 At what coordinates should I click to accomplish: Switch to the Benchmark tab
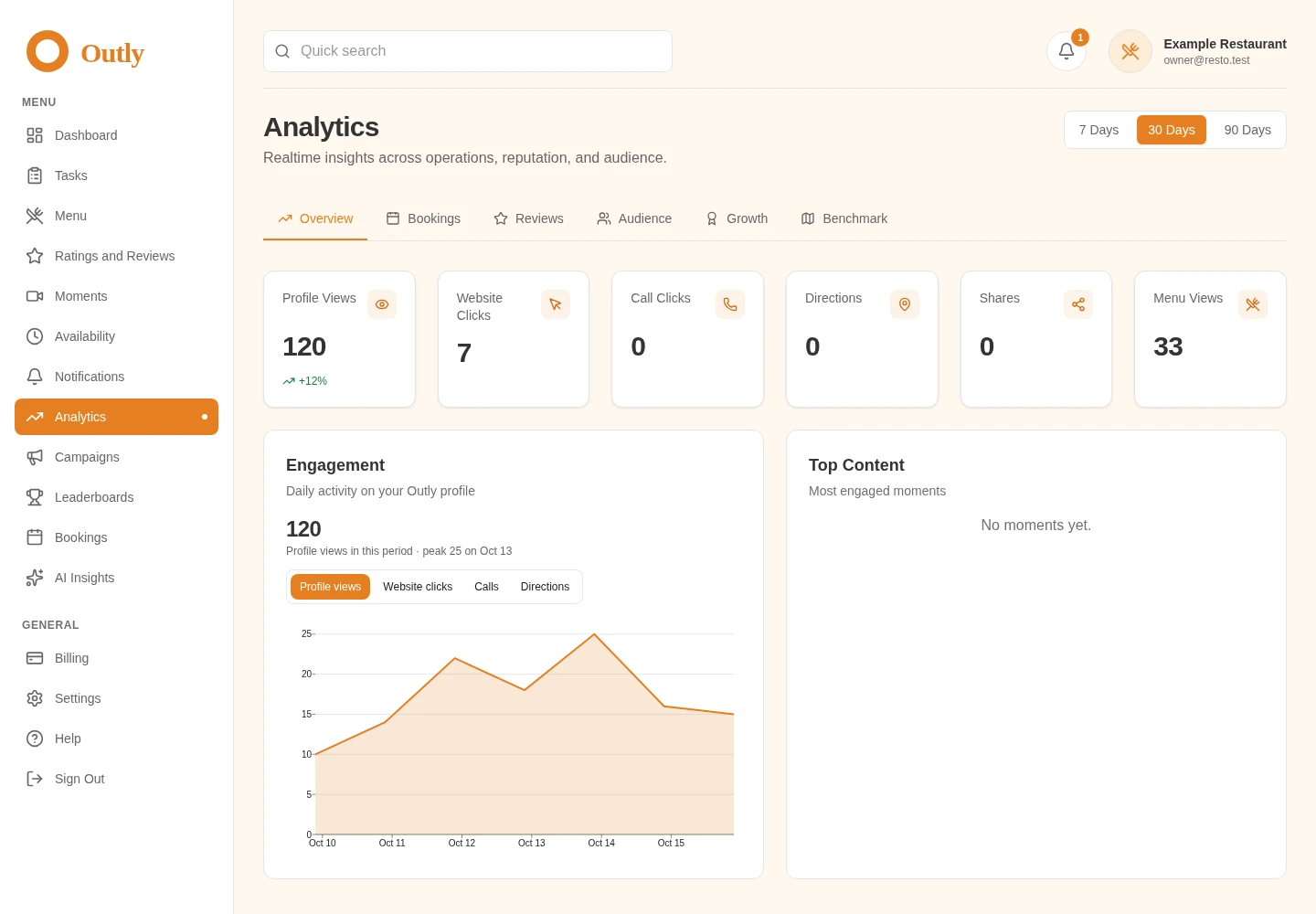[844, 218]
